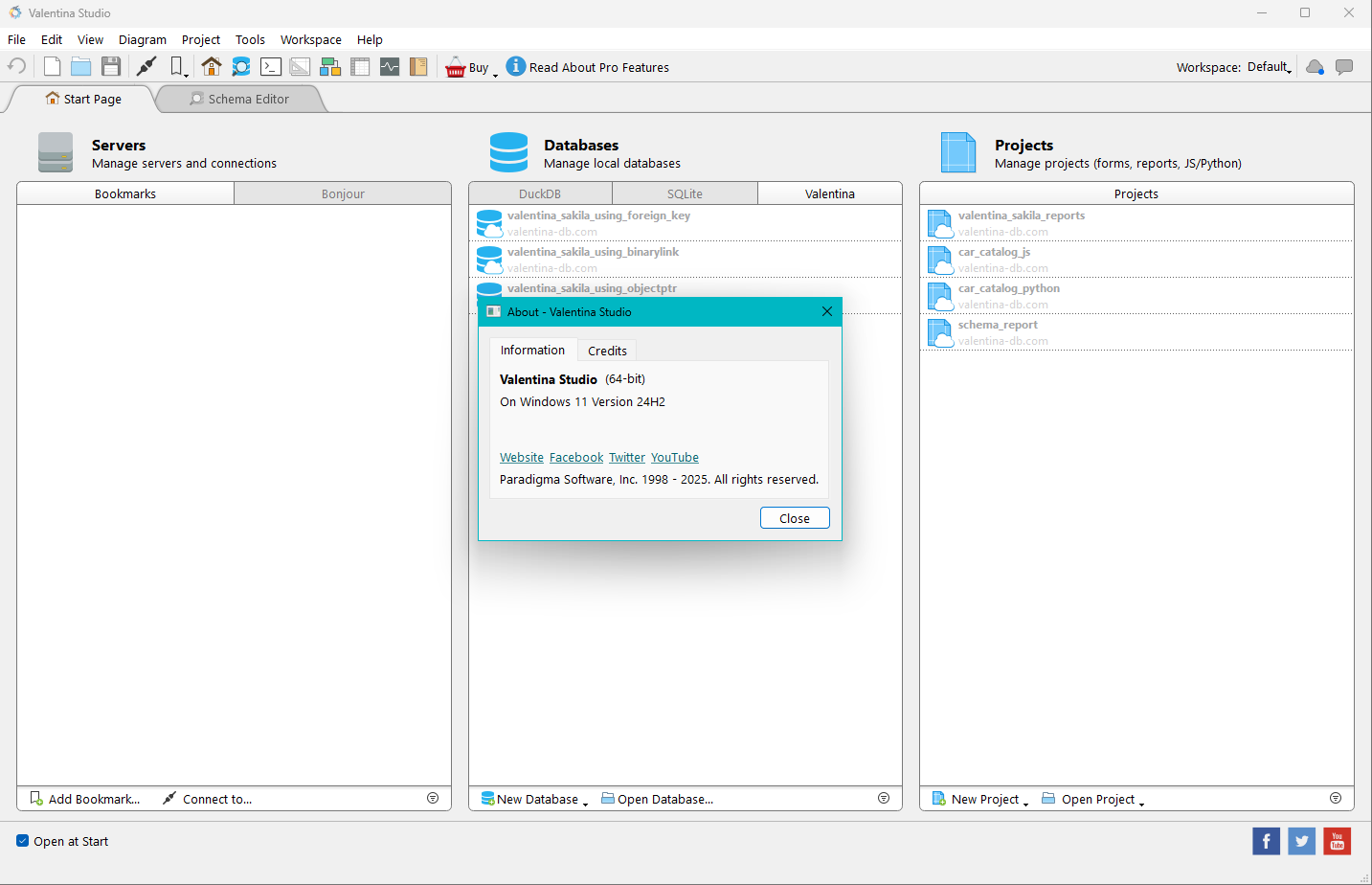The height and width of the screenshot is (885, 1372).
Task: Select the Information tab in About dialog
Action: click(532, 350)
